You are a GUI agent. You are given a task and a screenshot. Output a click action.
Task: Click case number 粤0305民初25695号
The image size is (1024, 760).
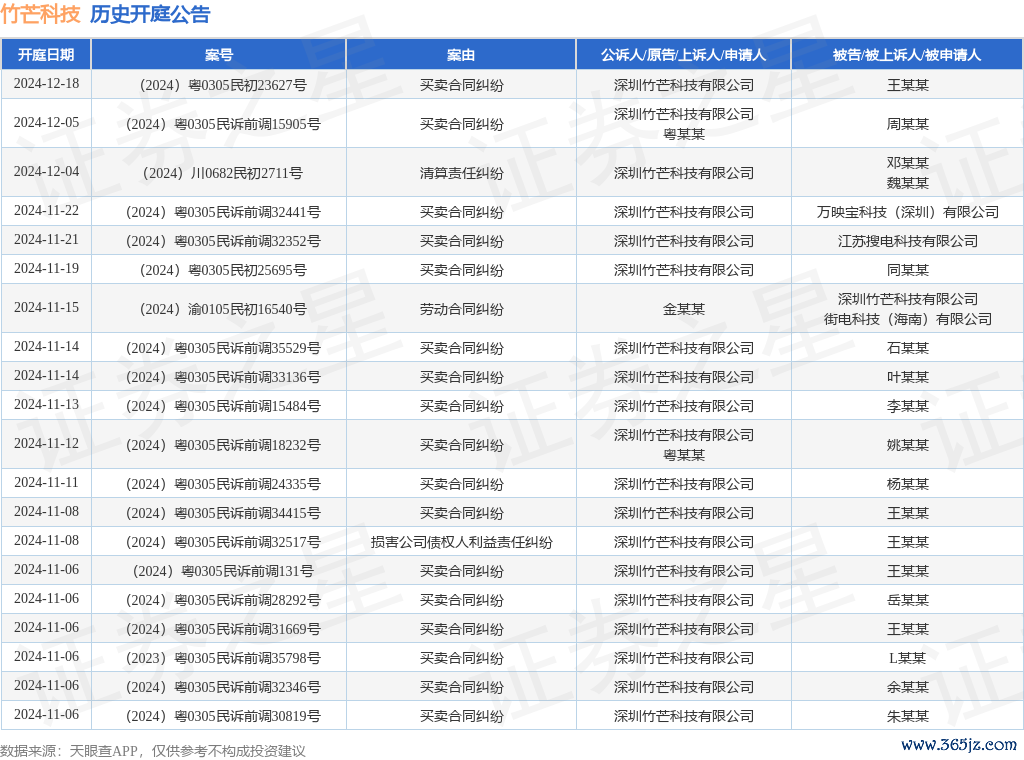[x=223, y=270]
